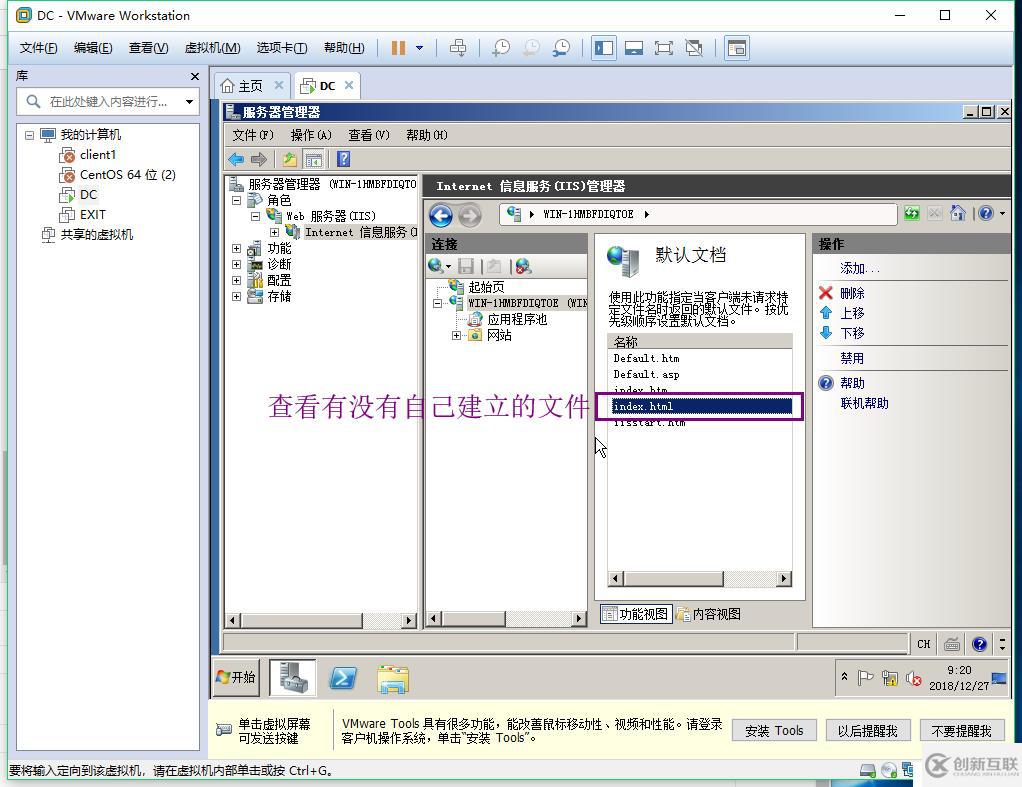Screen dimensions: 1022x787
Task: Open the console view settings icon
Action: [737, 48]
